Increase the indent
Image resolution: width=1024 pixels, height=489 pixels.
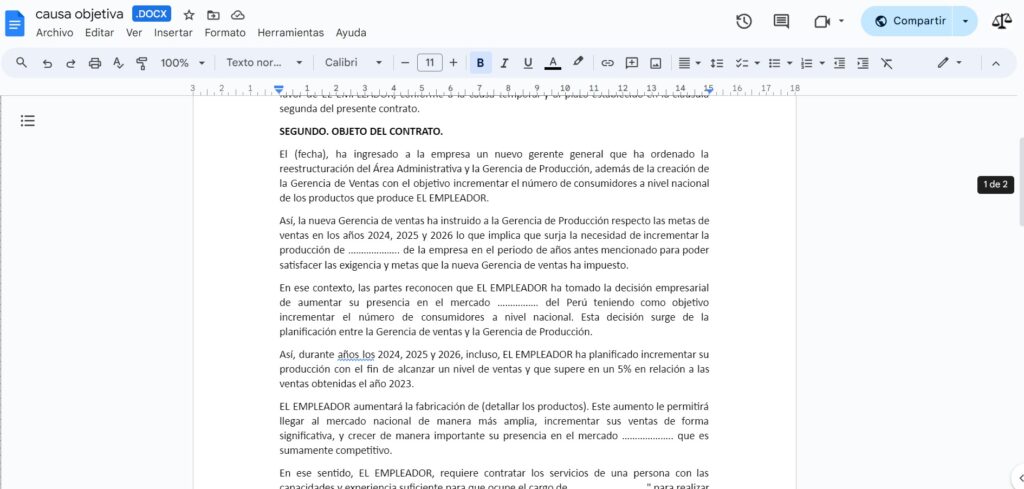pyautogui.click(x=863, y=63)
